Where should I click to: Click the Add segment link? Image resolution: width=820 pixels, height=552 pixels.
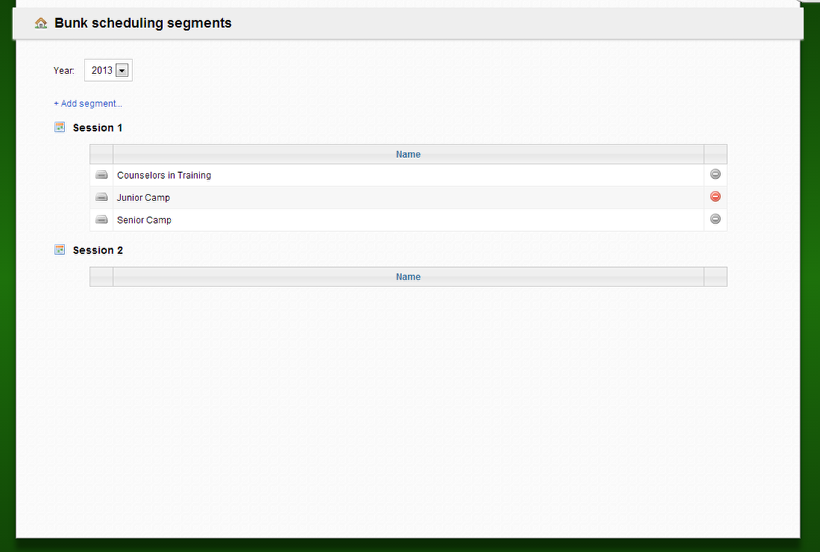coord(88,104)
